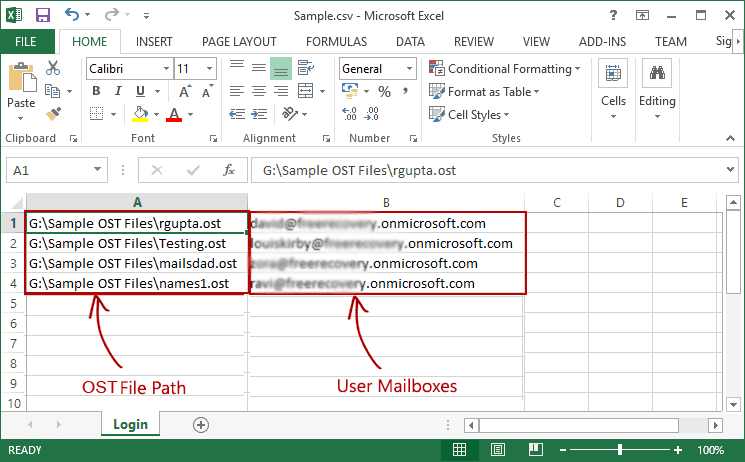745x462 pixels.
Task: Toggle Bold formatting
Action: pyautogui.click(x=96, y=91)
